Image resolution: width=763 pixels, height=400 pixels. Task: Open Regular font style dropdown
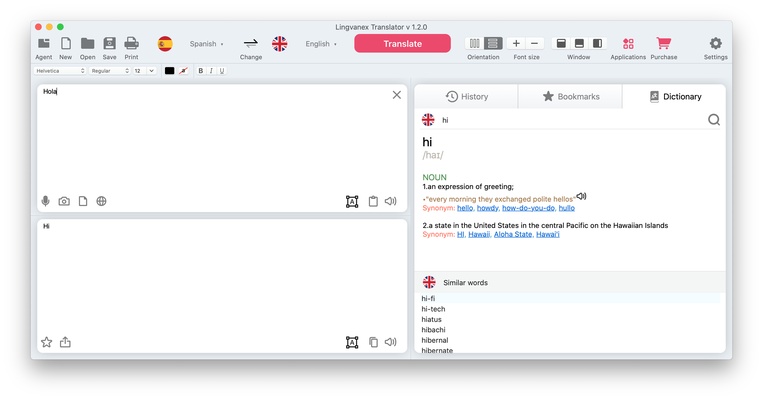(109, 71)
